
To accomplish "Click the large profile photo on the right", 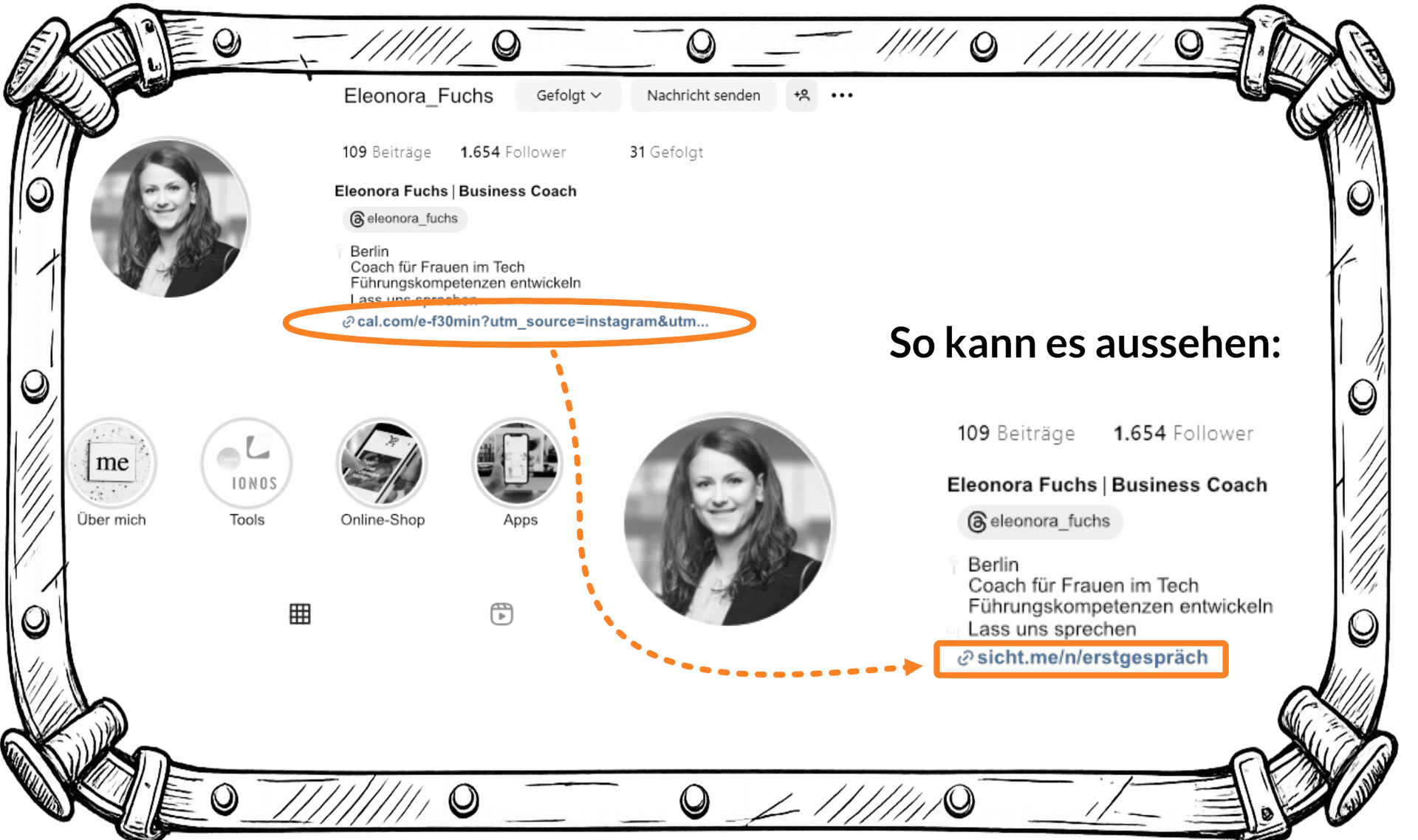I will [729, 520].
